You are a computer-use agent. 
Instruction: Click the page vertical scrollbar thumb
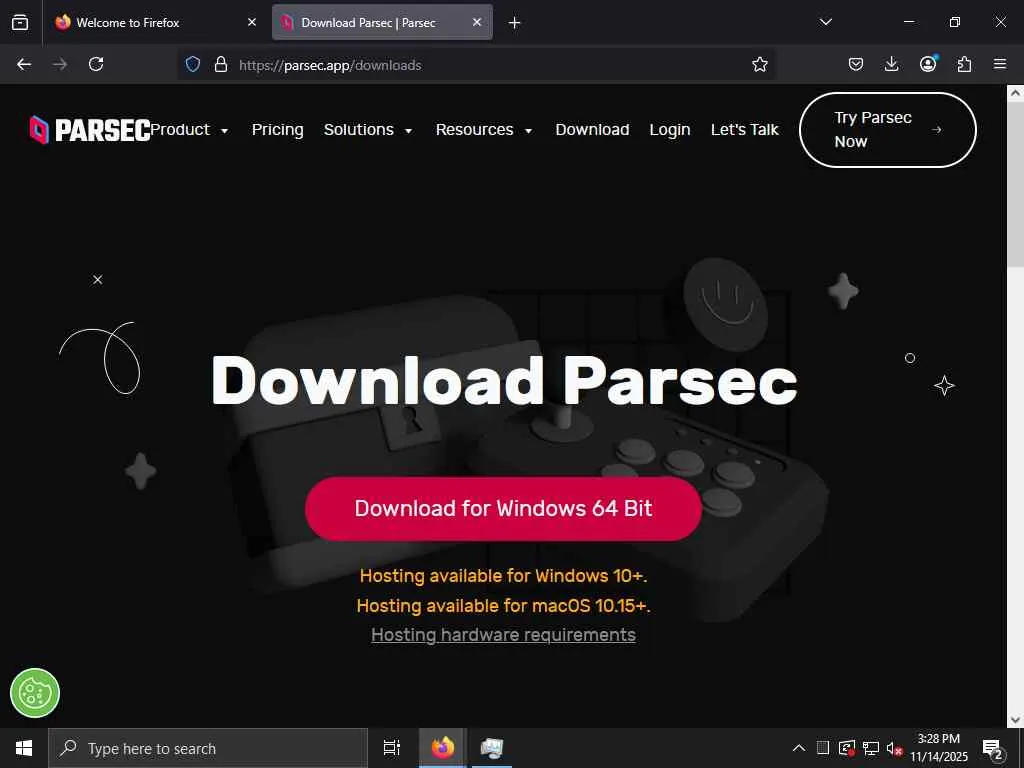pyautogui.click(x=1016, y=186)
